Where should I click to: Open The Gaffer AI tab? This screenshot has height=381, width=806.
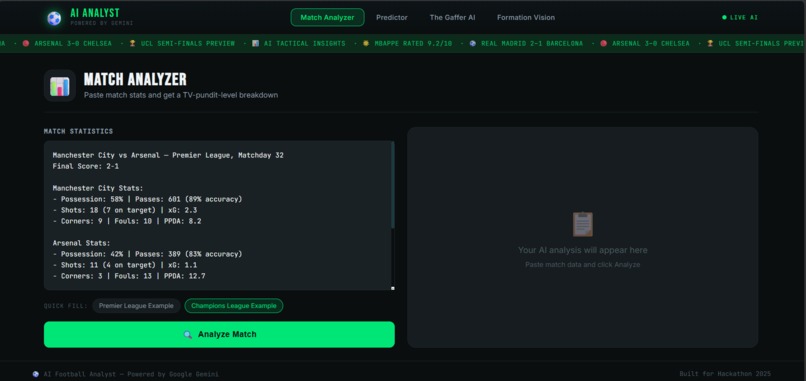tap(452, 17)
